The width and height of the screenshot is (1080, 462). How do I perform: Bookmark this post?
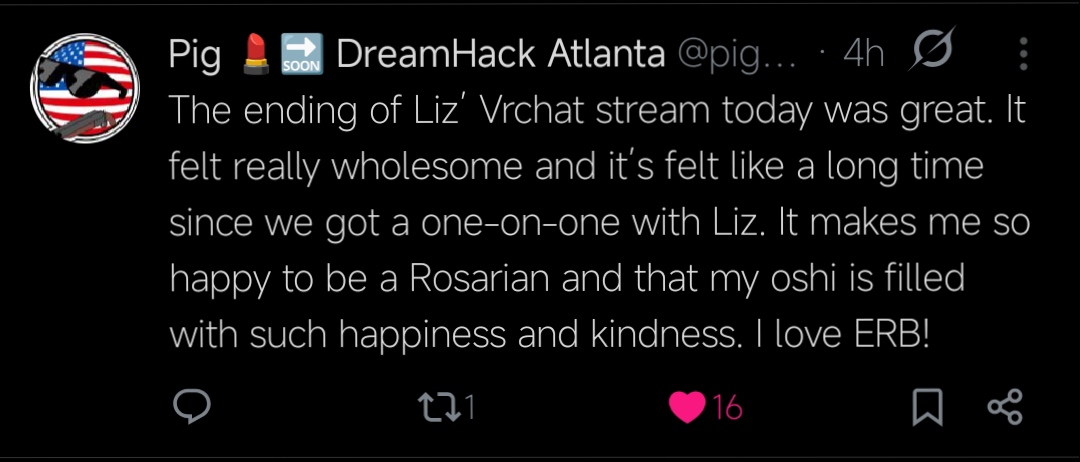[x=928, y=407]
